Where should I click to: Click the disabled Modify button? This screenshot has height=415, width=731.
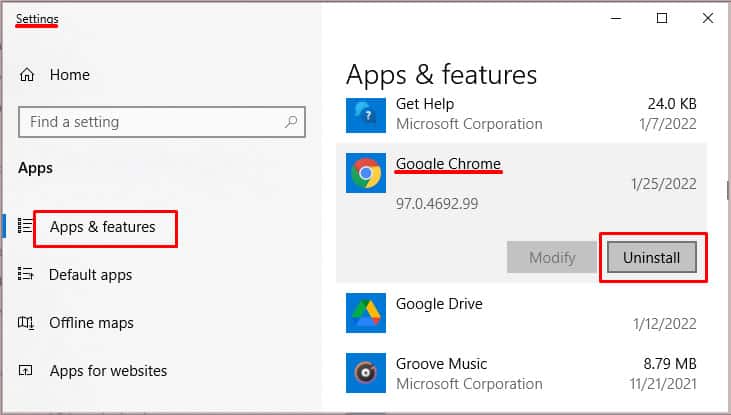click(x=552, y=257)
